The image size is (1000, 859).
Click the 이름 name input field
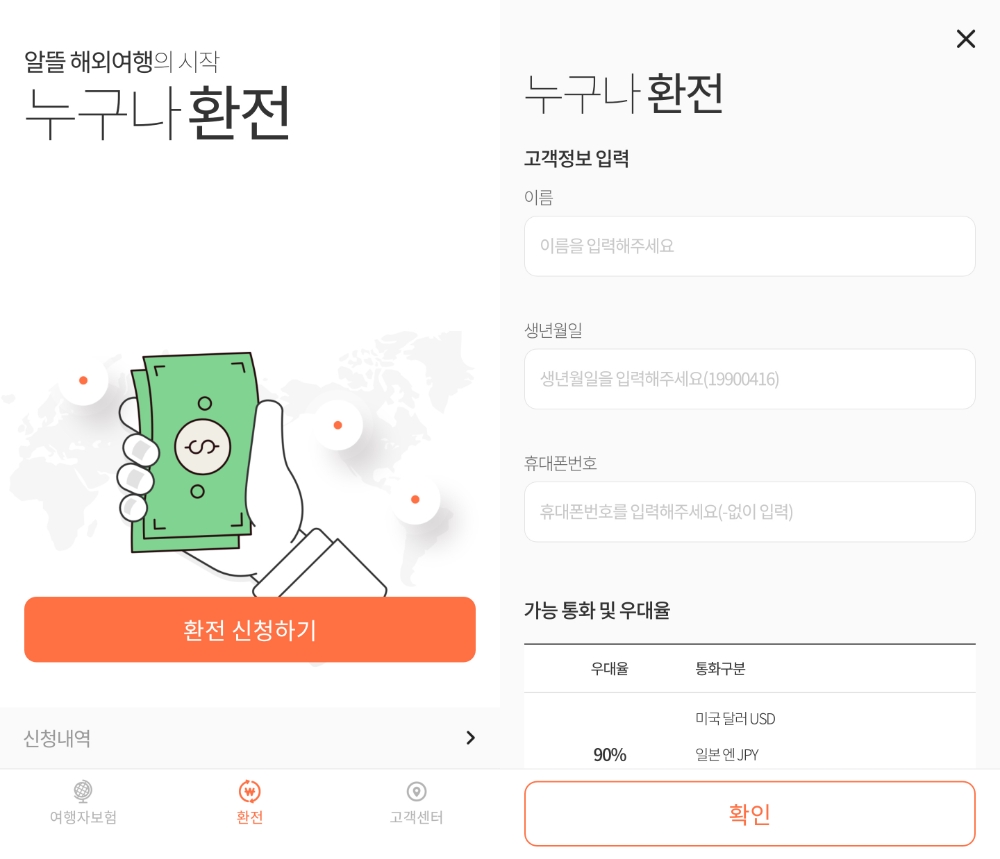coord(749,246)
